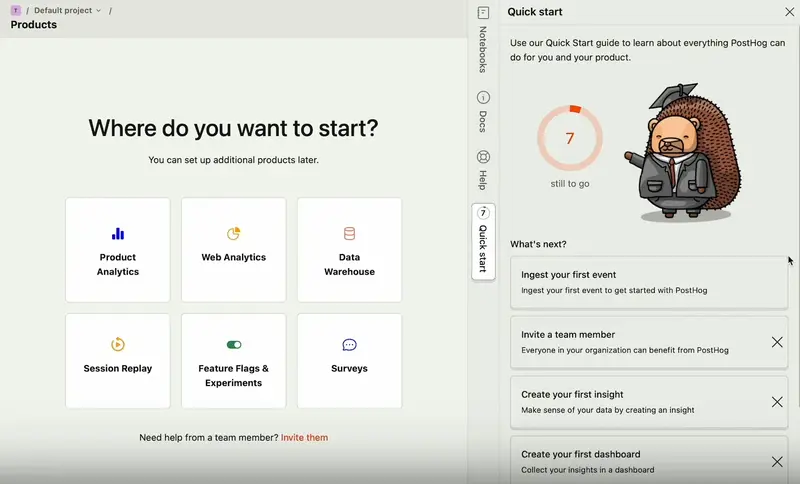Select the Quick start side tab

483,242
